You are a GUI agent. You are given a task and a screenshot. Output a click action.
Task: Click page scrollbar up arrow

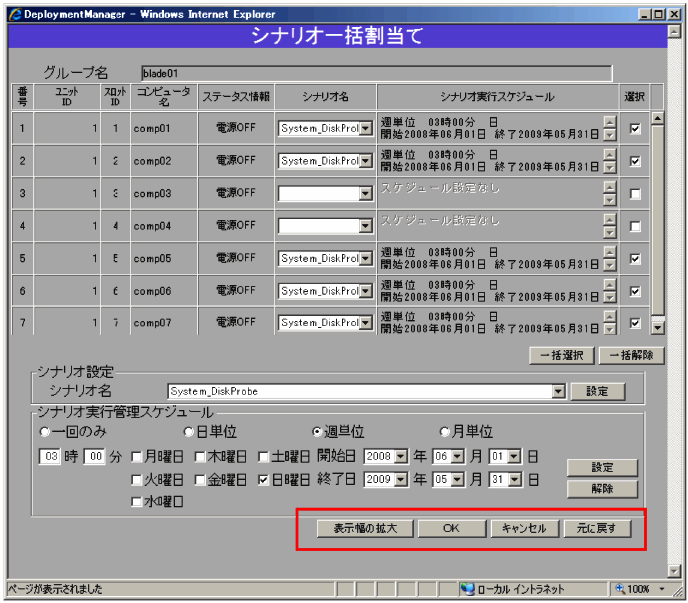674,32
